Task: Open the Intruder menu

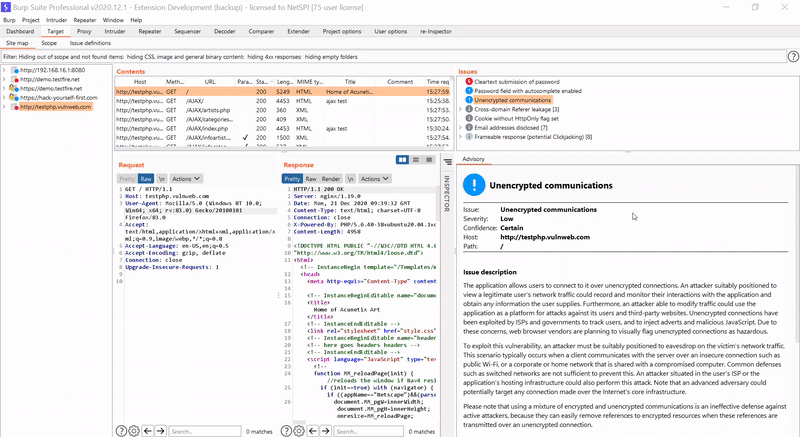Action: point(57,20)
